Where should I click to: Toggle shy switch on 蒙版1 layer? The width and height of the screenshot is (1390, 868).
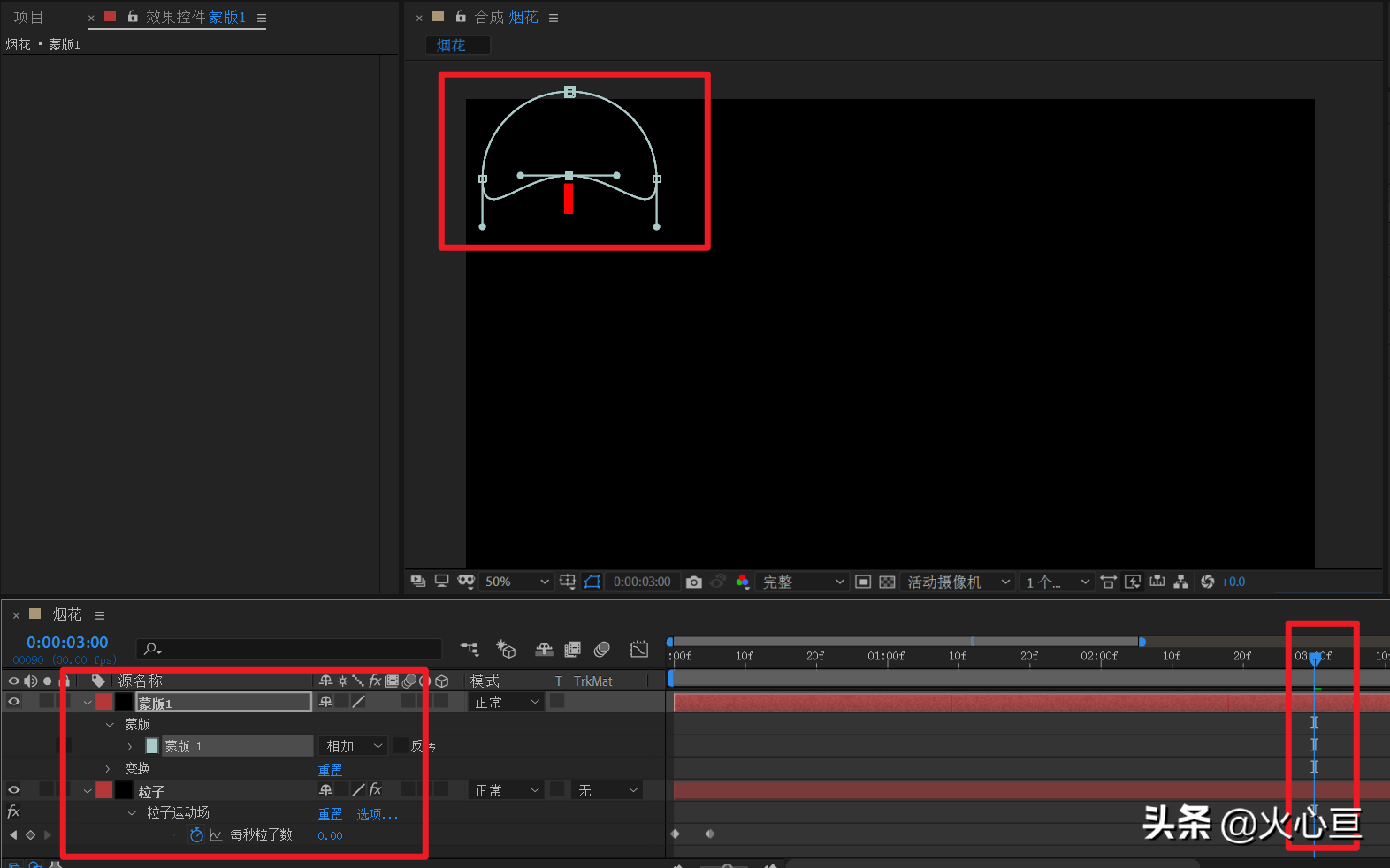coord(326,701)
